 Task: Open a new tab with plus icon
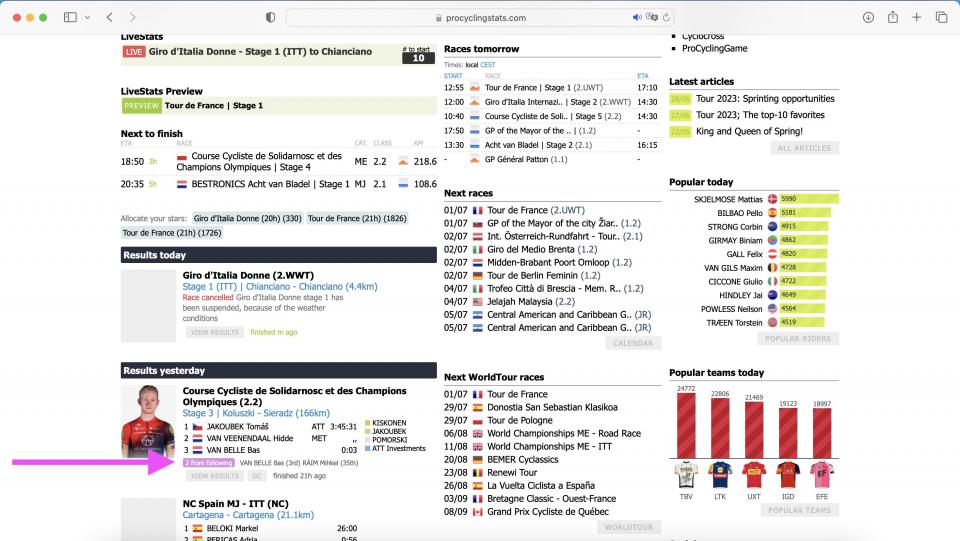click(917, 17)
